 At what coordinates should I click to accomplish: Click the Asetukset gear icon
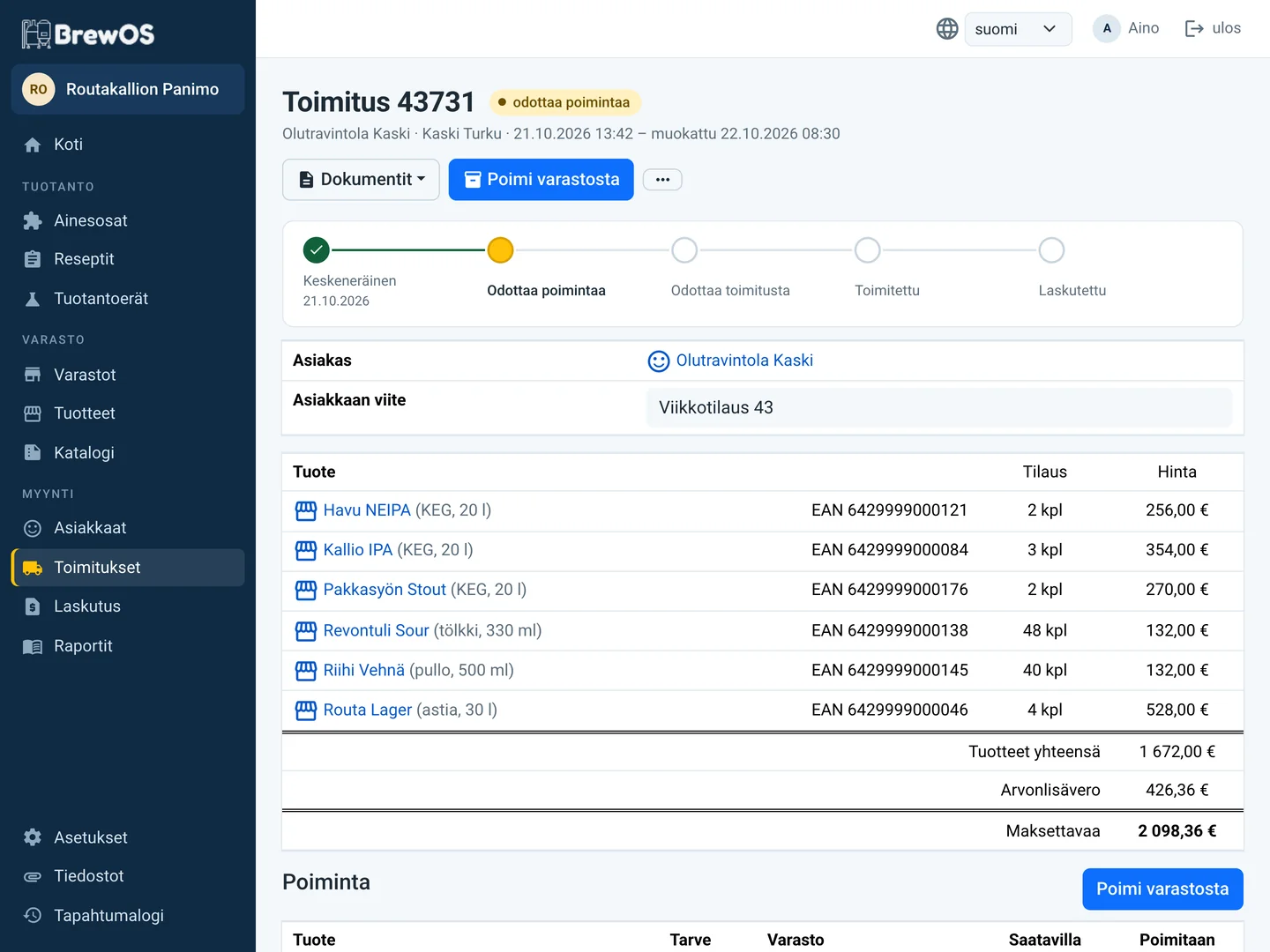[x=33, y=837]
